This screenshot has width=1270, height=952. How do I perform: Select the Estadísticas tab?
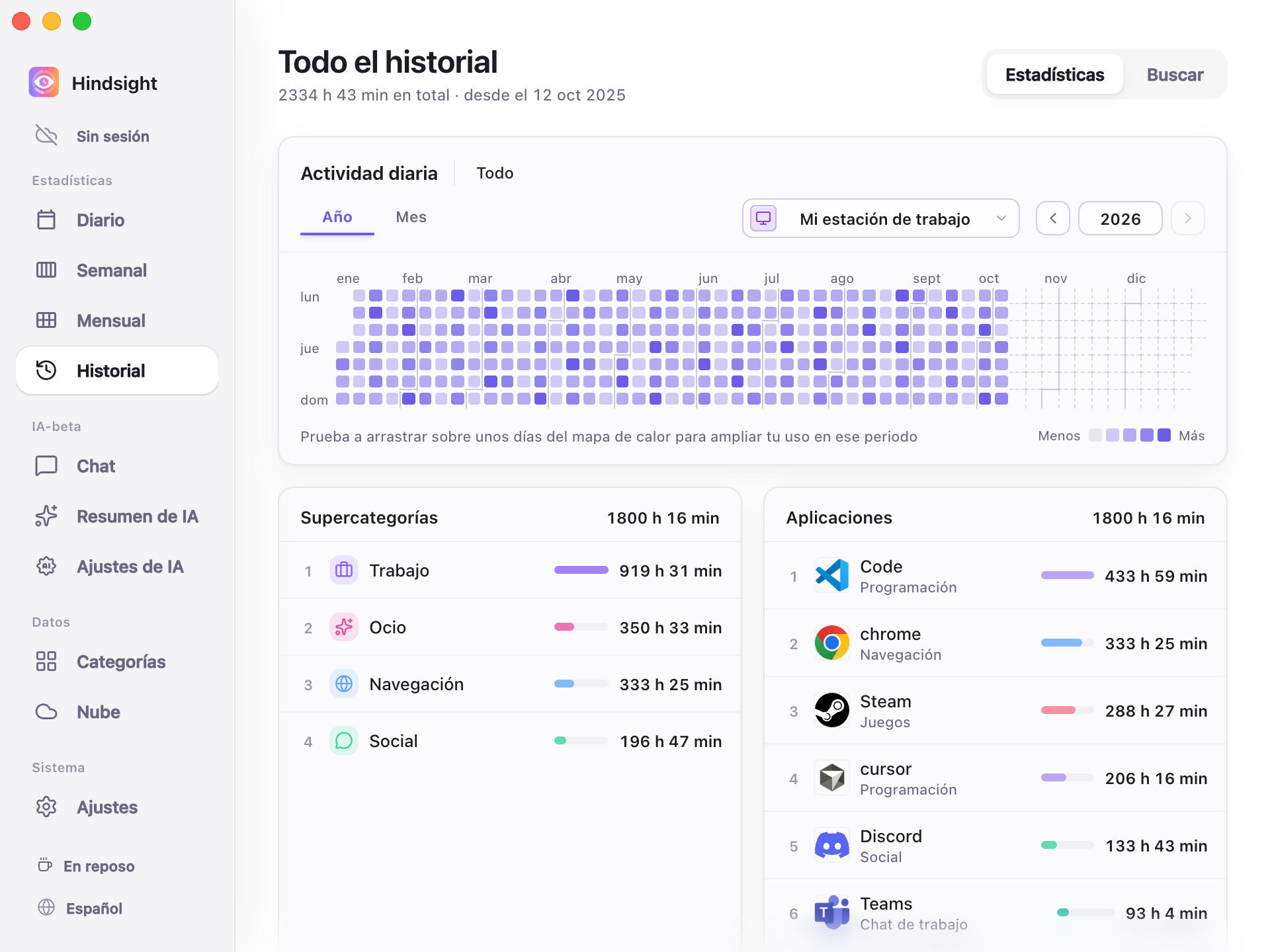1055,75
